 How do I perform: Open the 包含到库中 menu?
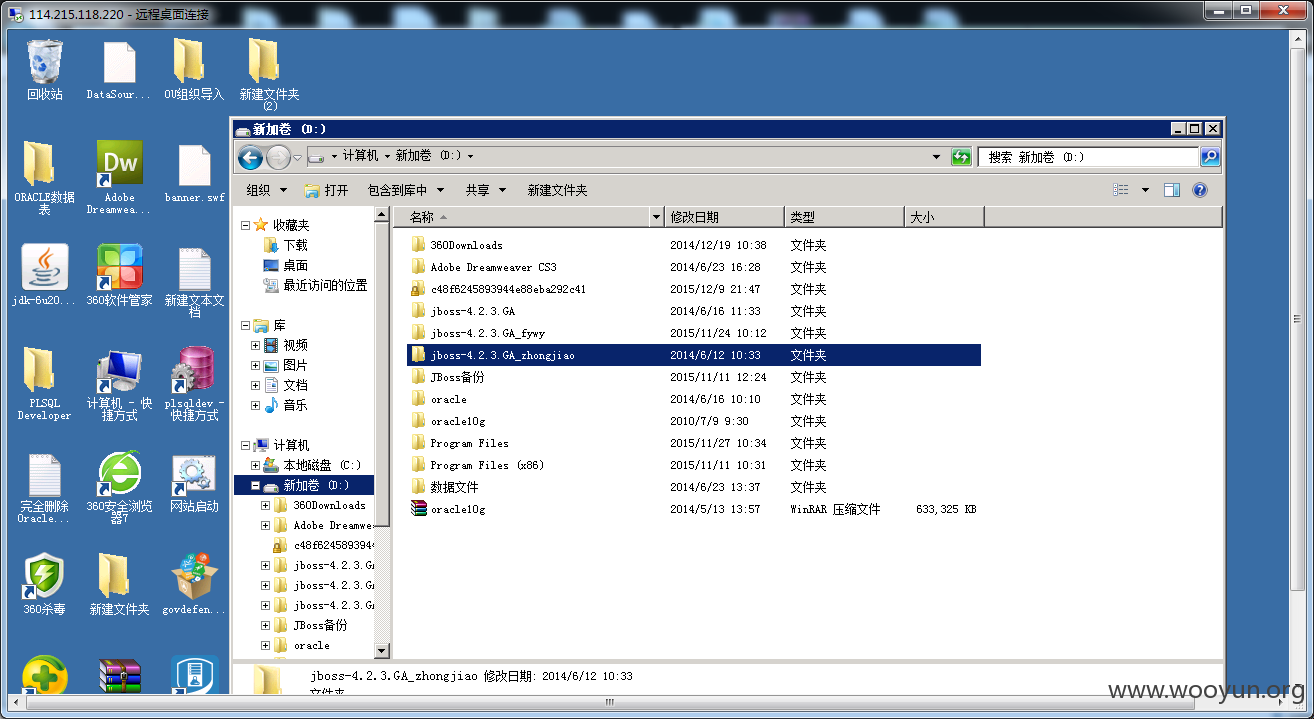click(x=405, y=190)
